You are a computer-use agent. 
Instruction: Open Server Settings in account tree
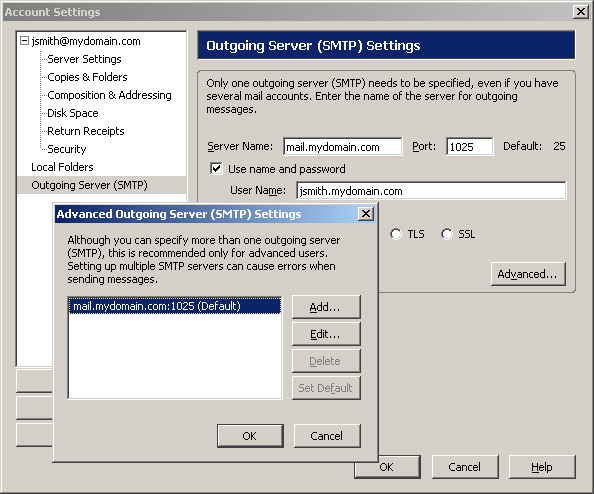(84, 59)
